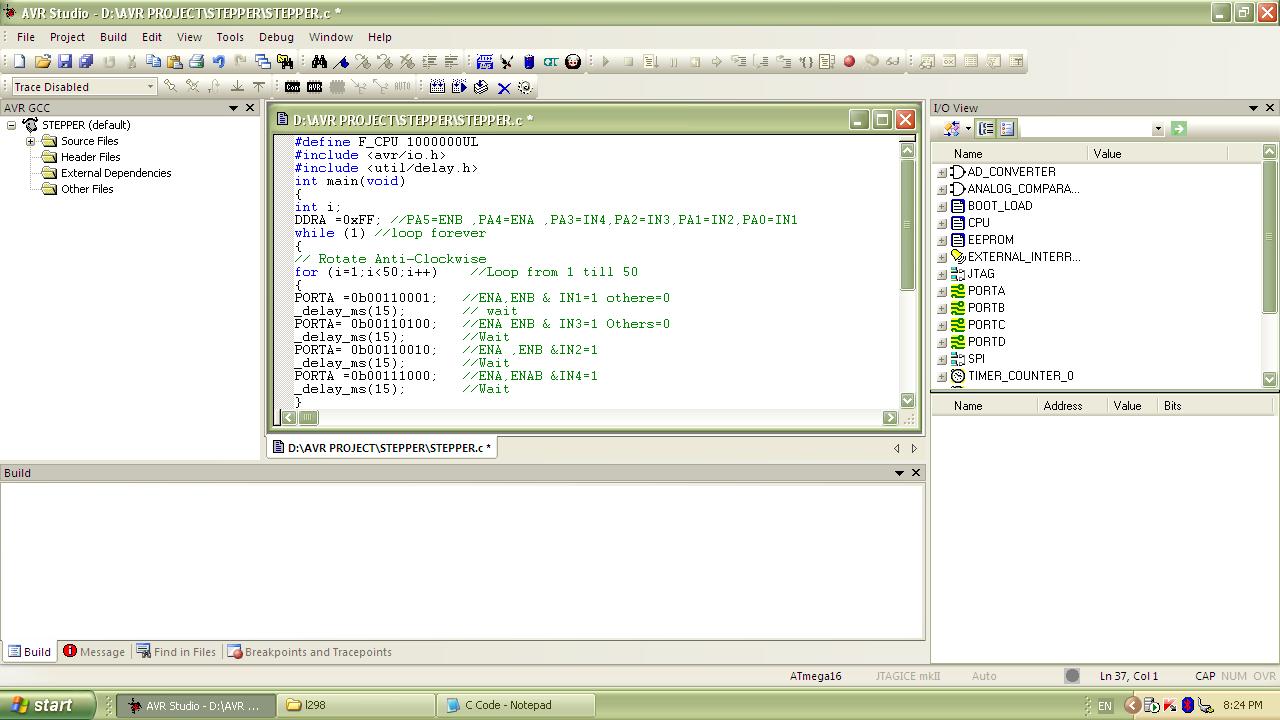1280x720 pixels.
Task: Open the AVR GCC panel options arrow
Action: tap(233, 108)
